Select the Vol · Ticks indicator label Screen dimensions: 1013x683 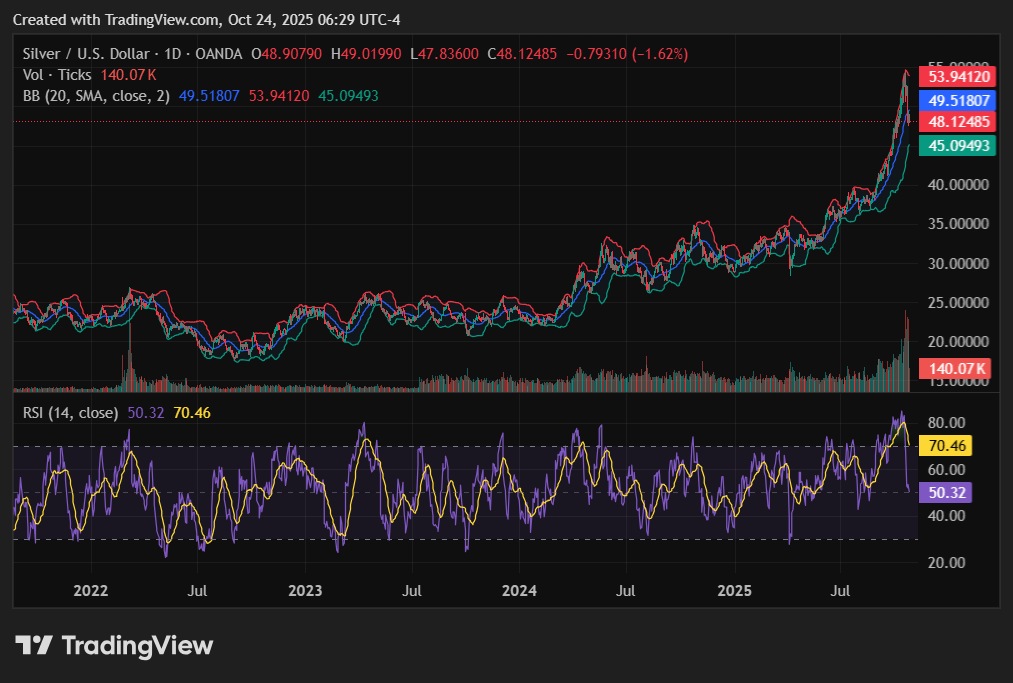pyautogui.click(x=57, y=74)
